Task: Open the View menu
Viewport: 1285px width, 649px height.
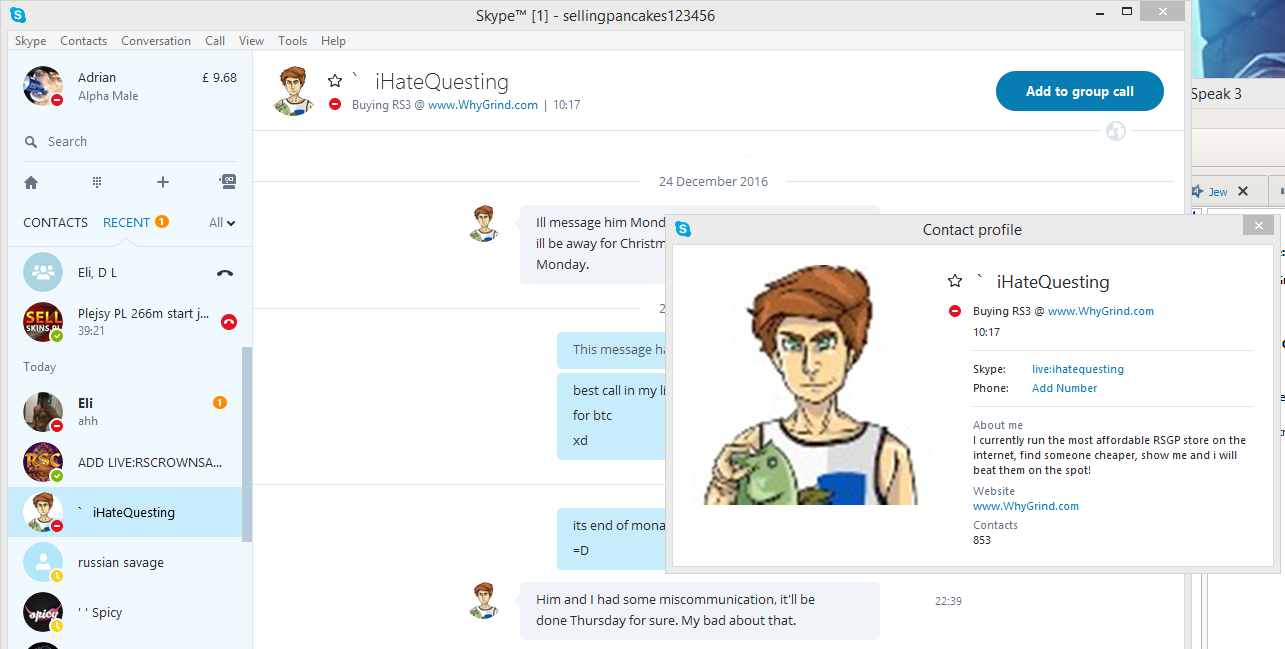Action: click(x=252, y=41)
